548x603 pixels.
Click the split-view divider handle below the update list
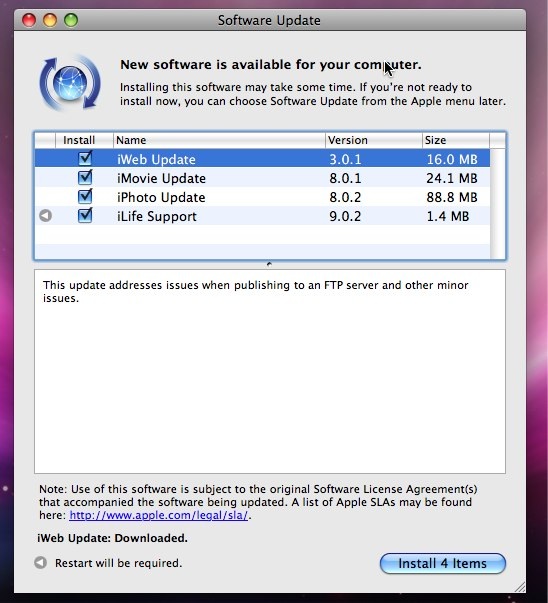tap(269, 264)
